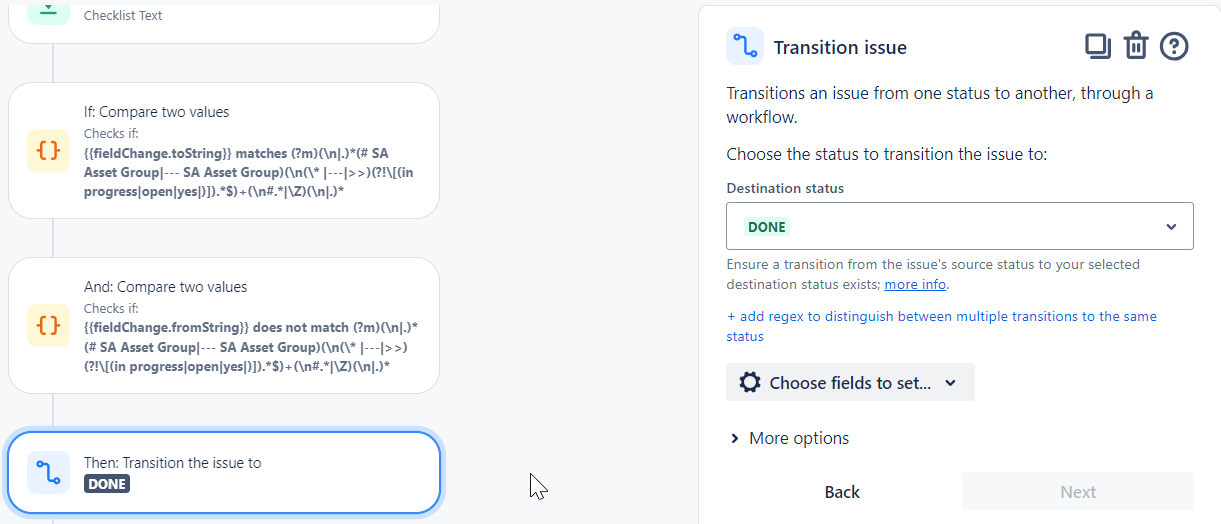
Task: Click the DONE status badge in rule
Action: [x=107, y=484]
